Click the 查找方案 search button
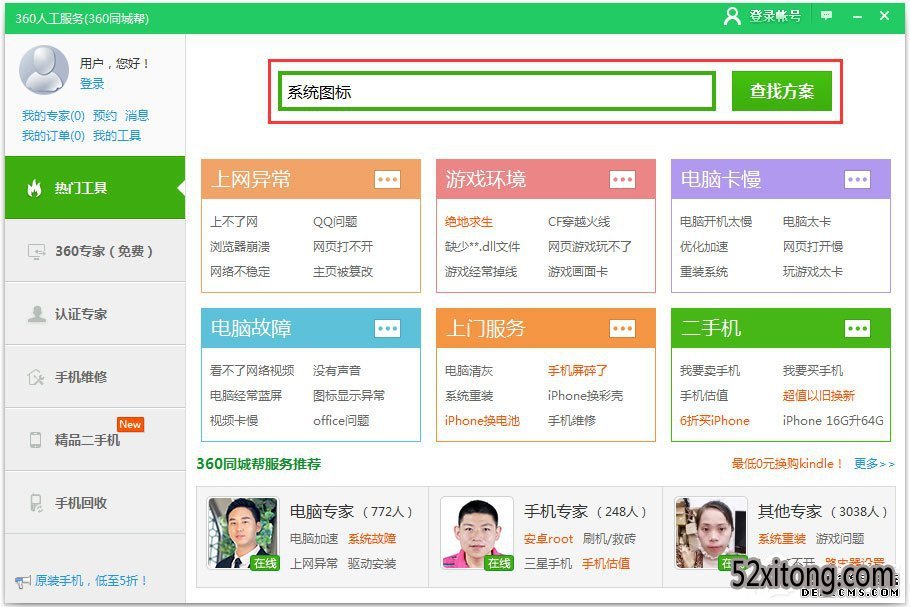 782,91
